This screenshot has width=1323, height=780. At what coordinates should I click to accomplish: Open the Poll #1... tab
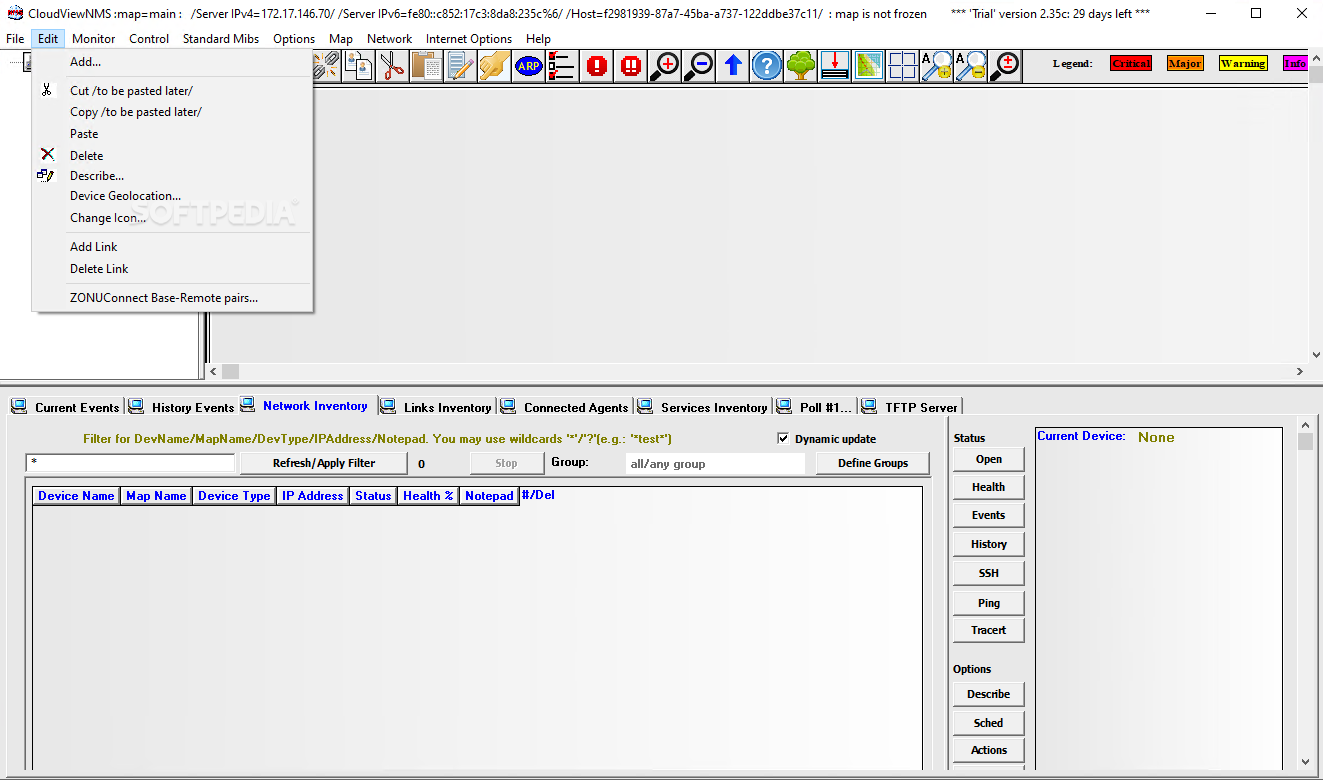(815, 406)
